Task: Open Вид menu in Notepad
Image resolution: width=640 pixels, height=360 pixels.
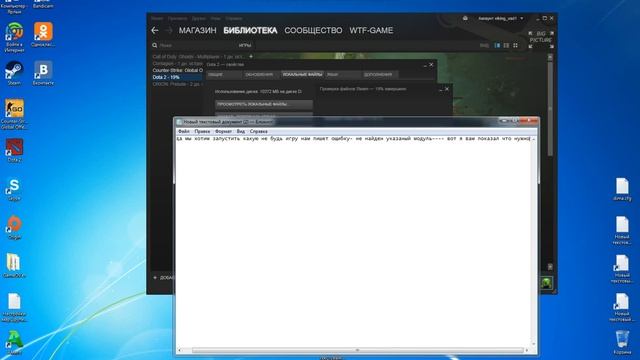Action: pos(241,131)
